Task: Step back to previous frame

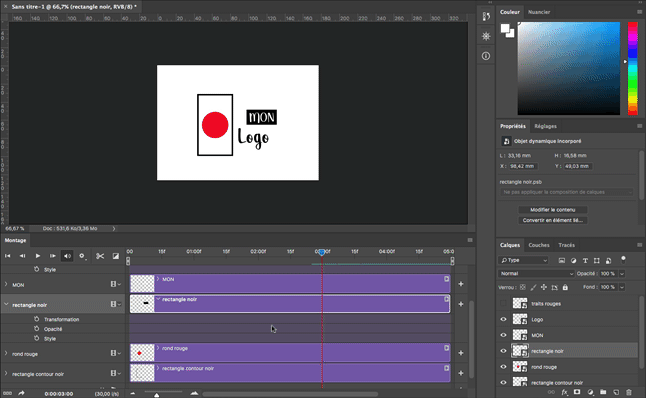Action: (22, 256)
